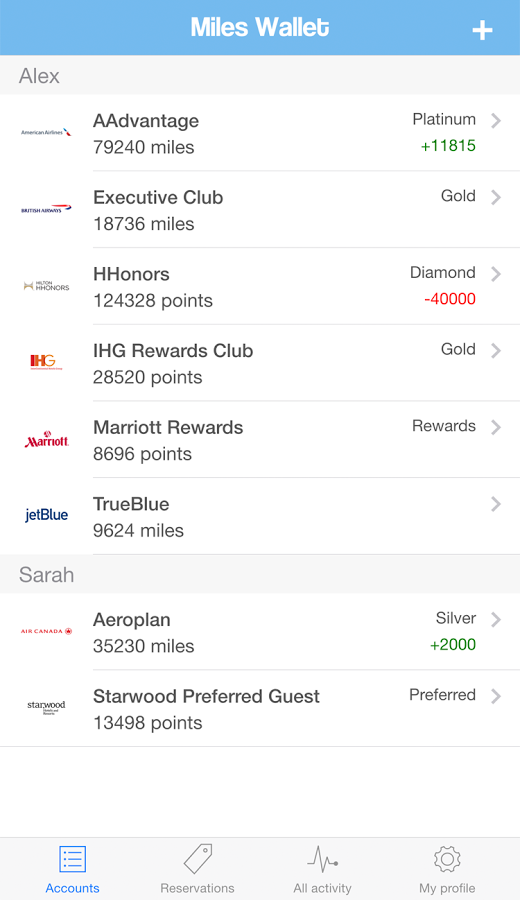Switch to the Reservations tab label
This screenshot has width=520, height=900.
click(x=197, y=888)
